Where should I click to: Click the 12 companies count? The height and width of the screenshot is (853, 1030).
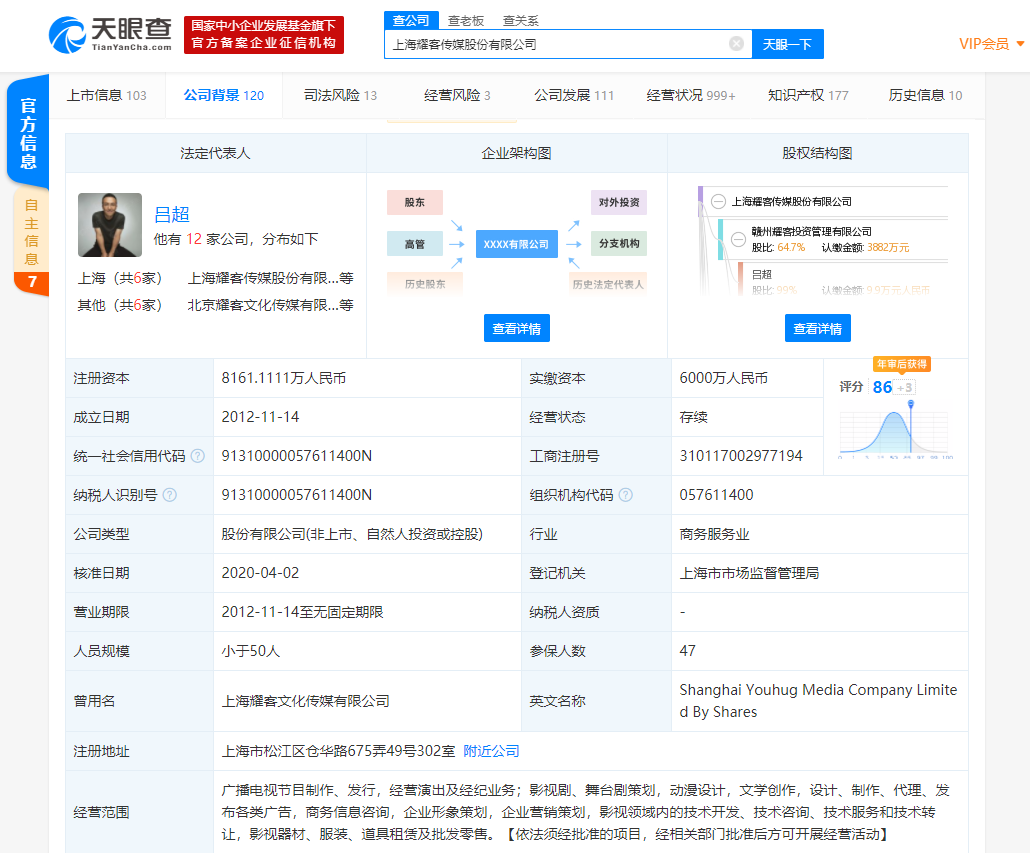tap(194, 239)
